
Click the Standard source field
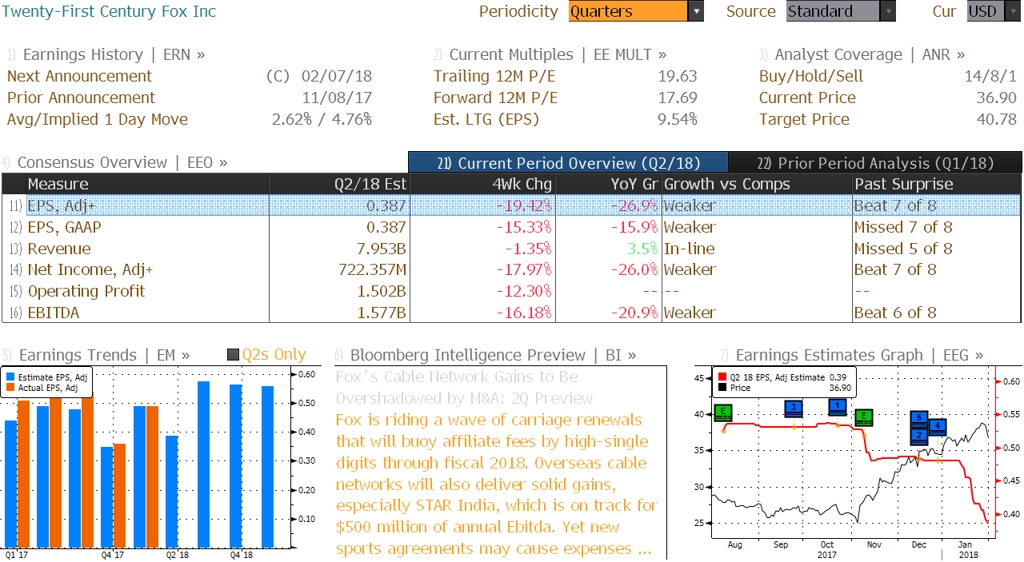pyautogui.click(x=833, y=11)
